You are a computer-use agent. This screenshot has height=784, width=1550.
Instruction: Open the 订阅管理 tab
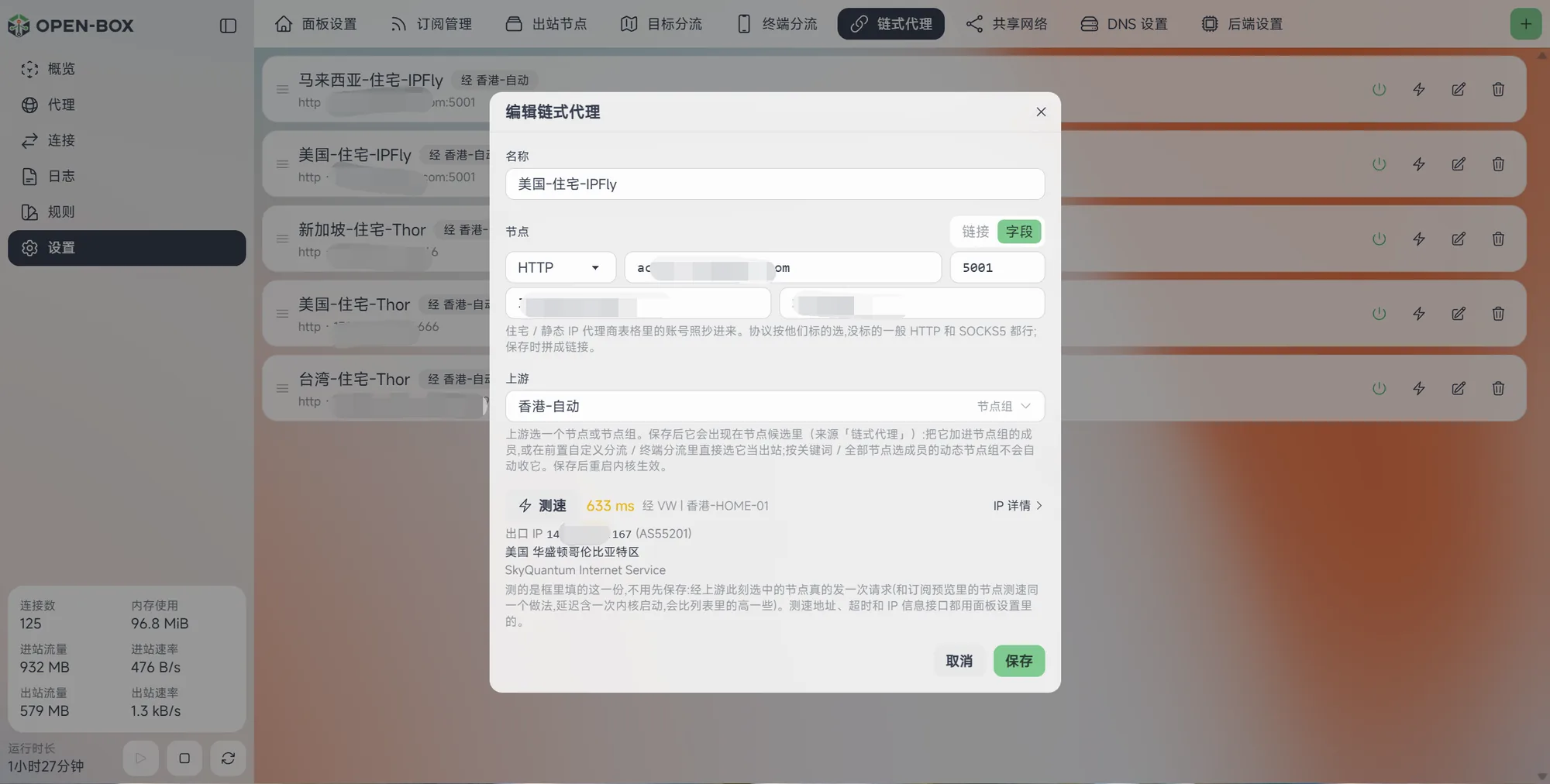click(431, 24)
